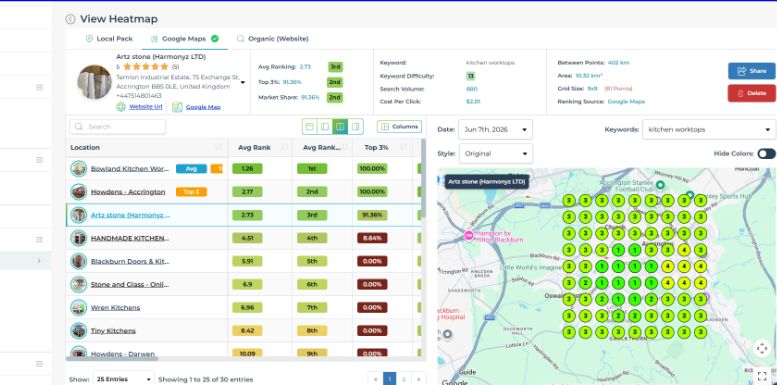Screen dimensions: 777x385
Task: Click the orange Top 3 badge on Howdens row
Action: 191,192
